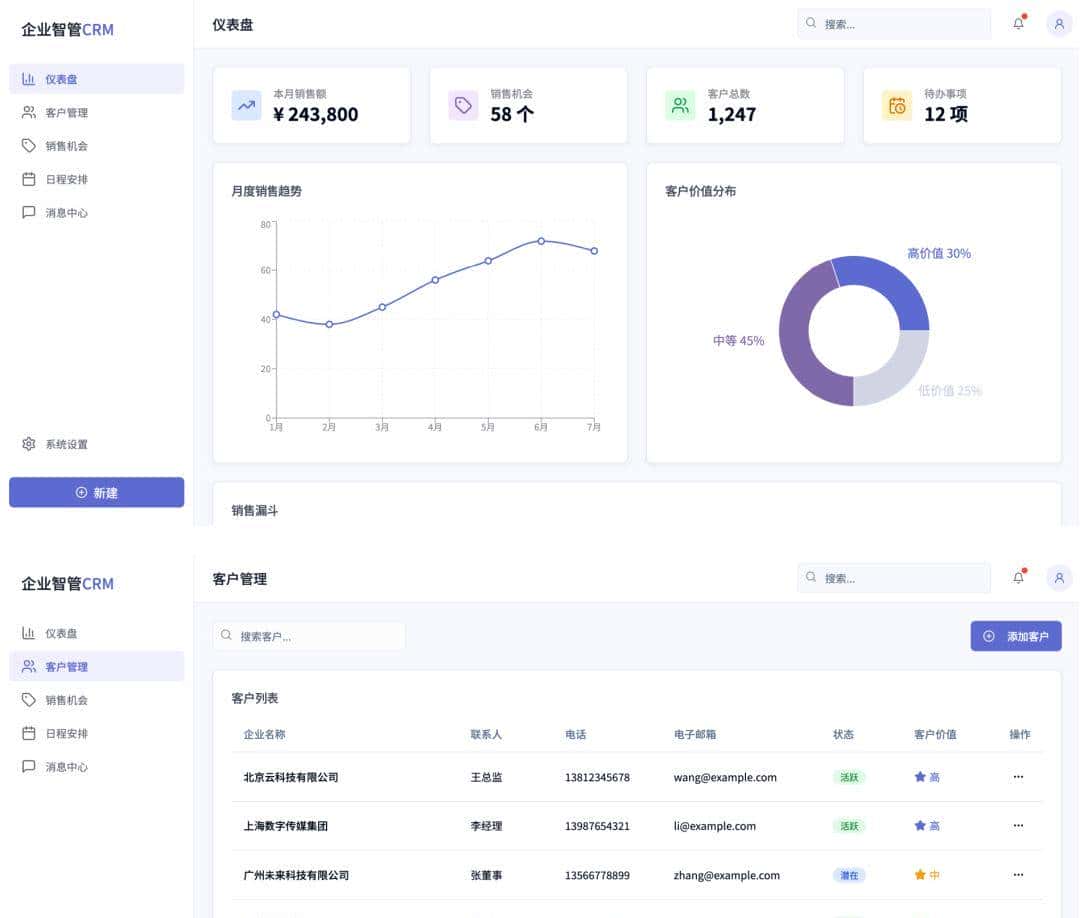
Task: Click the notification bell icon
Action: pos(1018,23)
